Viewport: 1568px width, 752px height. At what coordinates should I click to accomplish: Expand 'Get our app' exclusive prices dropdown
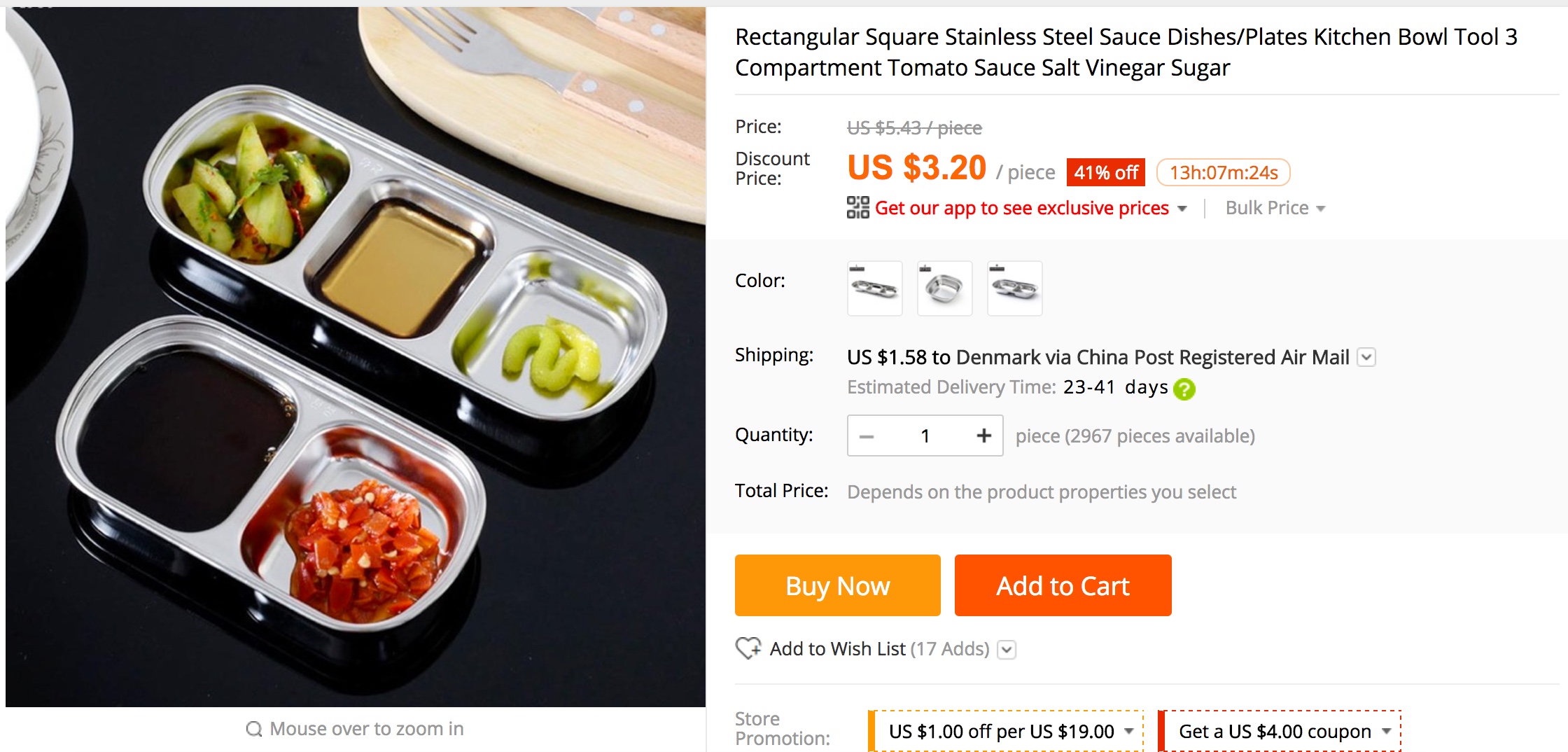1182,209
